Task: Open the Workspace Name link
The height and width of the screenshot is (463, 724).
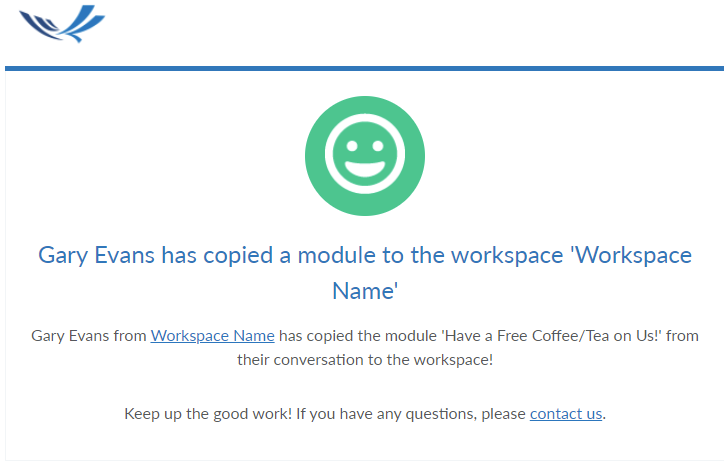Action: [212, 336]
